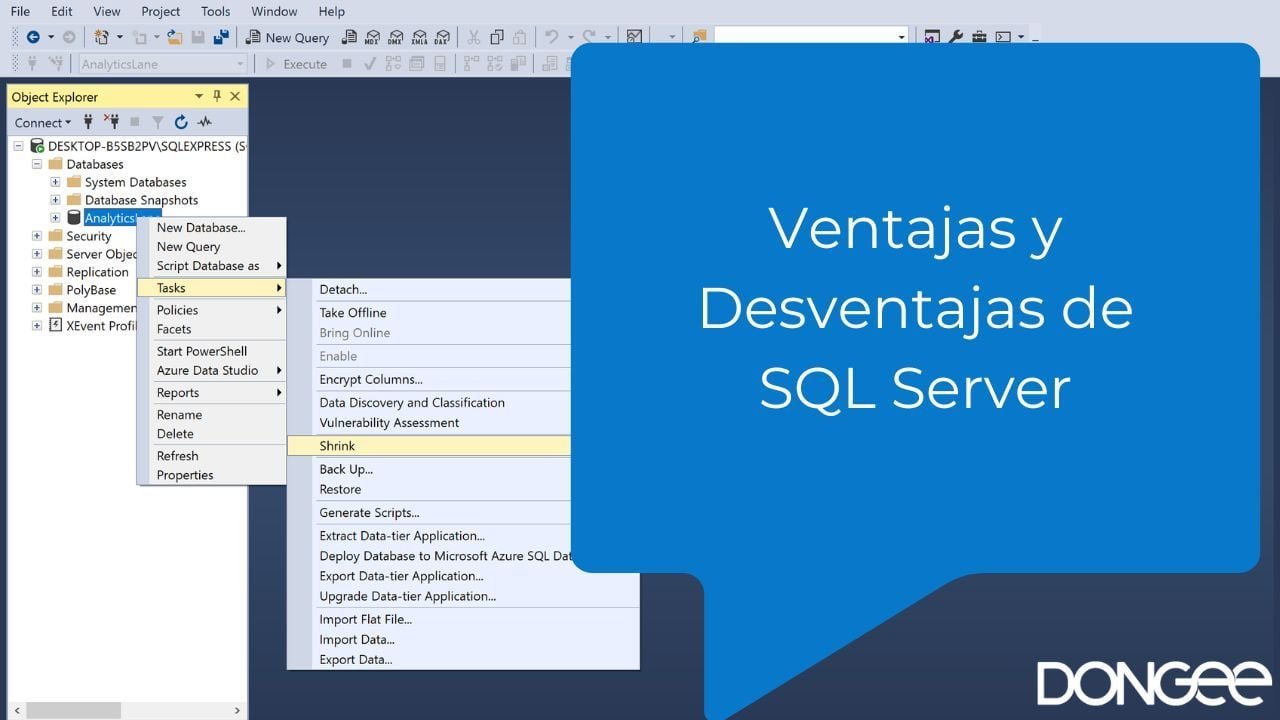Image resolution: width=1280 pixels, height=720 pixels.
Task: Click the DAX query icon
Action: (441, 37)
